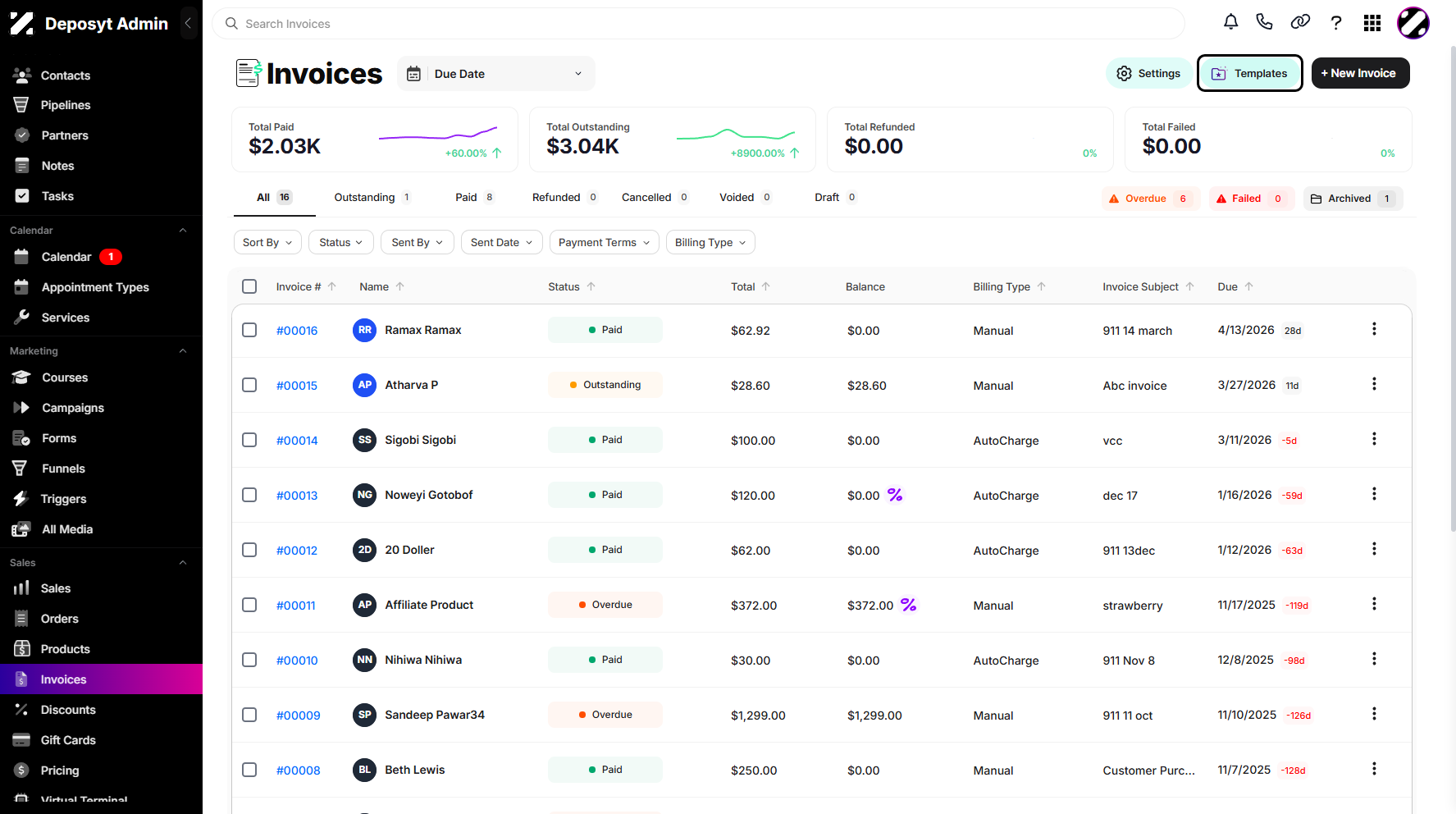The height and width of the screenshot is (814, 1456).
Task: Switch to the Draft tab
Action: (x=836, y=197)
